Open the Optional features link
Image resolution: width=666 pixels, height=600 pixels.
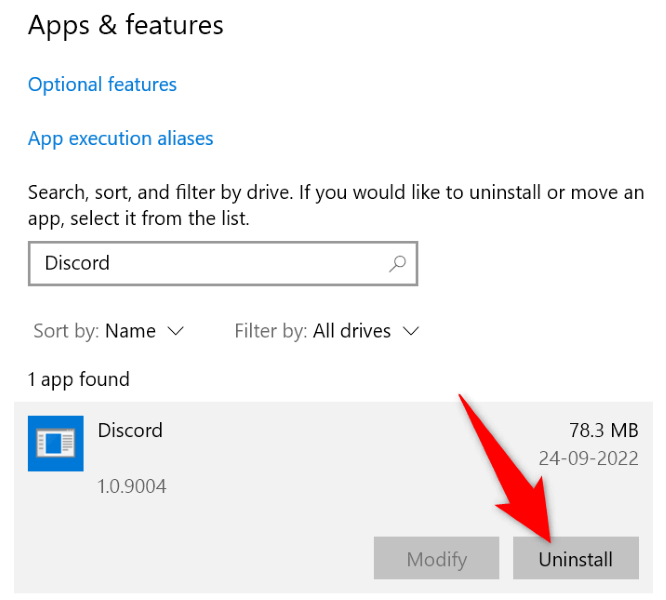(x=102, y=85)
